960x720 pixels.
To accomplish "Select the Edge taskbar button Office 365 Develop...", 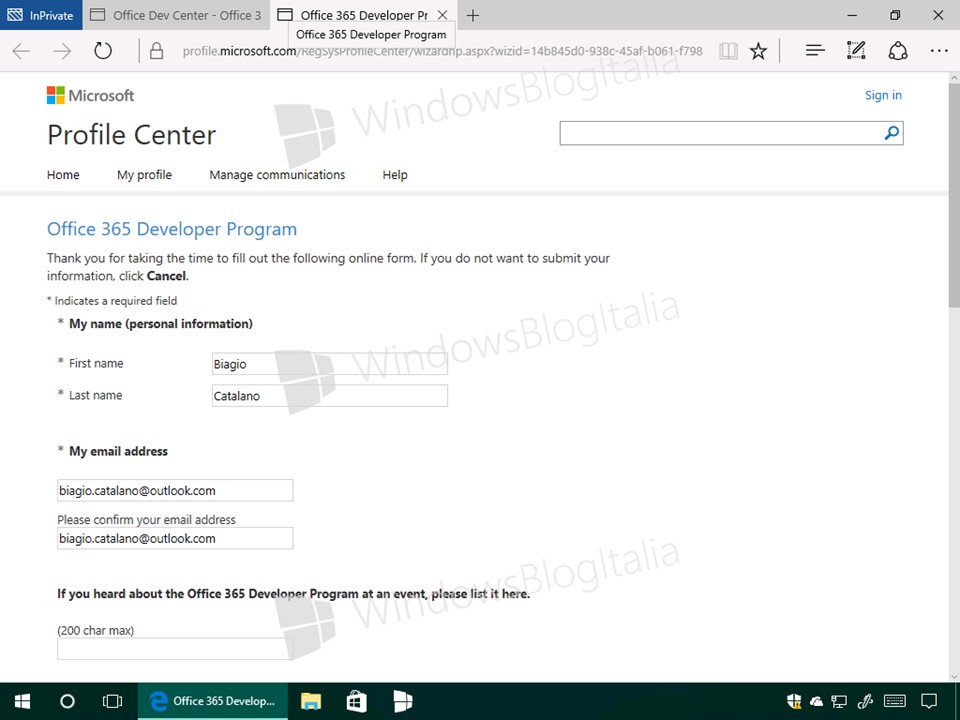I will (x=212, y=701).
